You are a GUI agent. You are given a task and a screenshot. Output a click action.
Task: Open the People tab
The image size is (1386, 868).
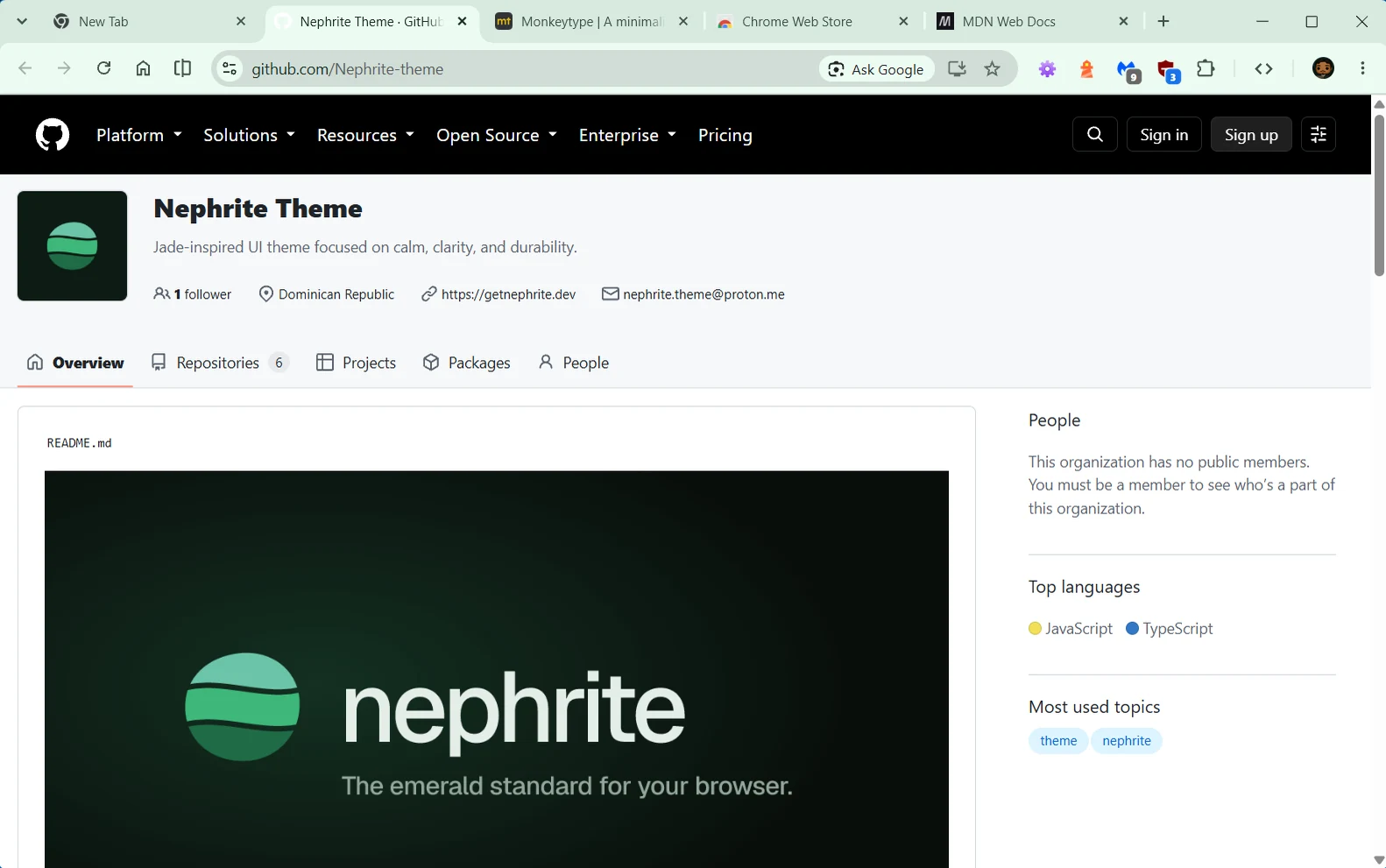point(574,363)
